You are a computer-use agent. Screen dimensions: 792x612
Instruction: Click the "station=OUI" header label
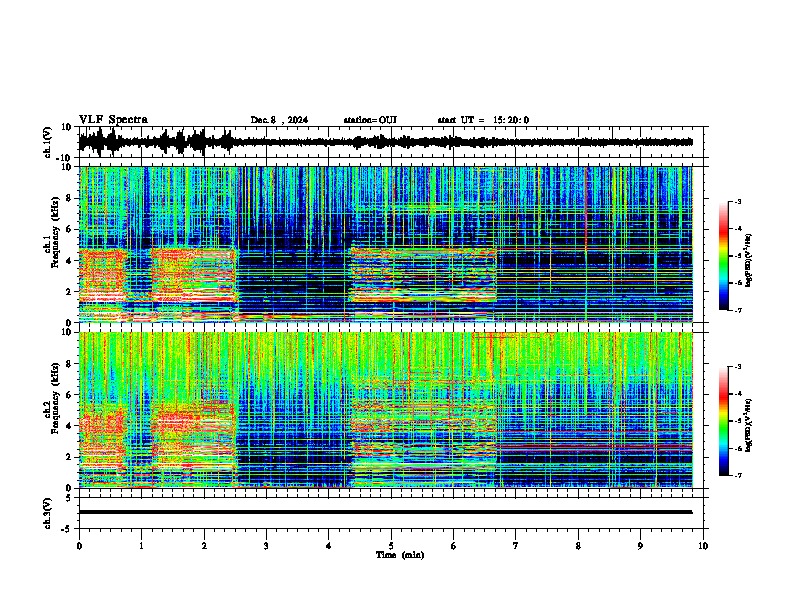tap(370, 120)
